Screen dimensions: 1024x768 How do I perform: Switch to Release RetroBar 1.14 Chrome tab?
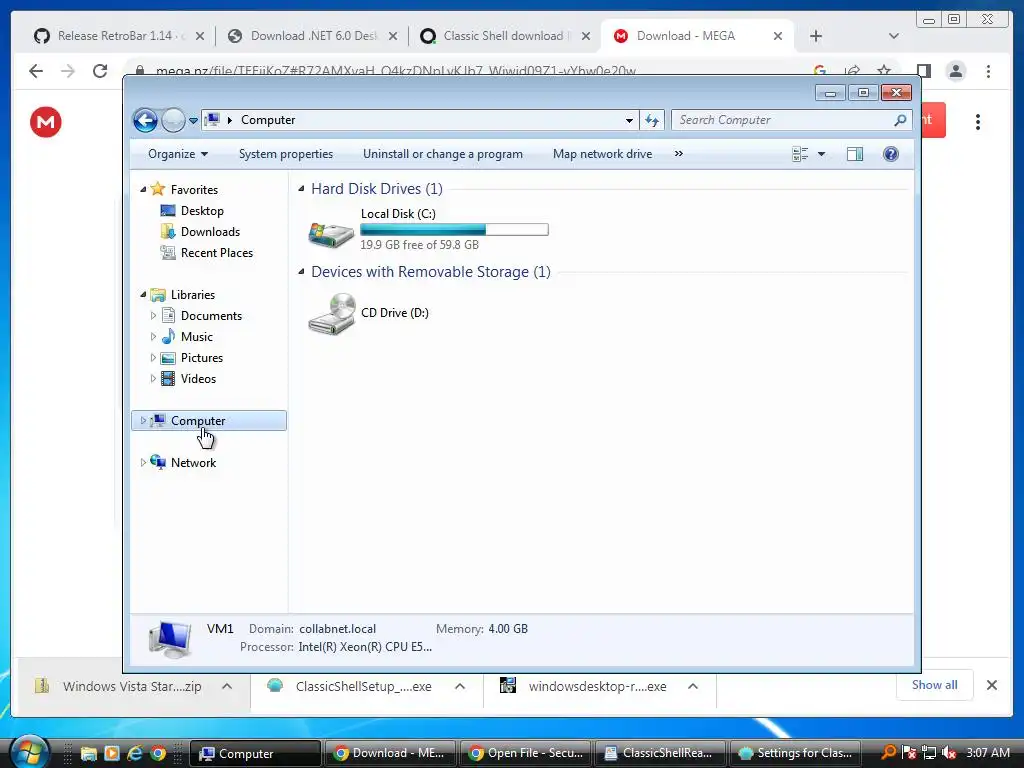[x=118, y=36]
